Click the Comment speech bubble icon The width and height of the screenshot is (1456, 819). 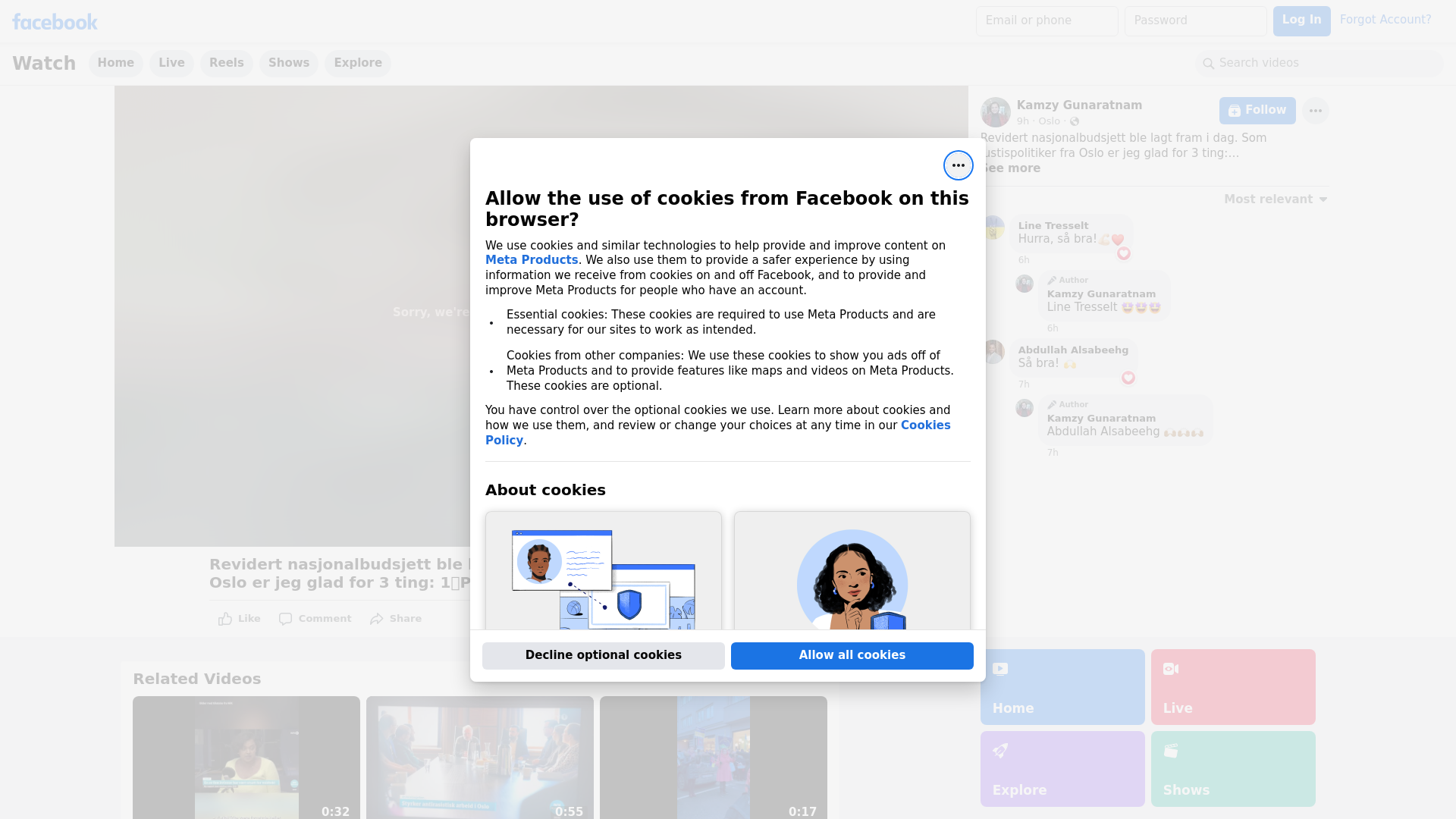point(285,619)
